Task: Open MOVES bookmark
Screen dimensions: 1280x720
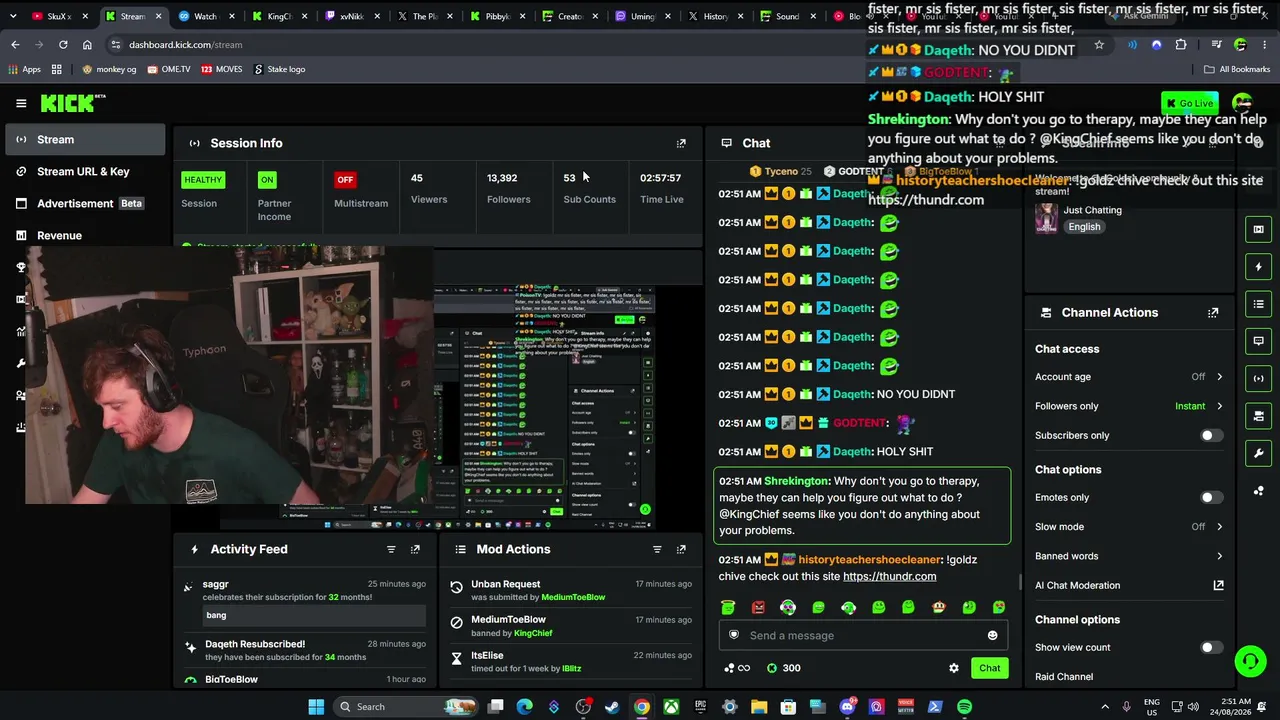Action: (x=220, y=69)
